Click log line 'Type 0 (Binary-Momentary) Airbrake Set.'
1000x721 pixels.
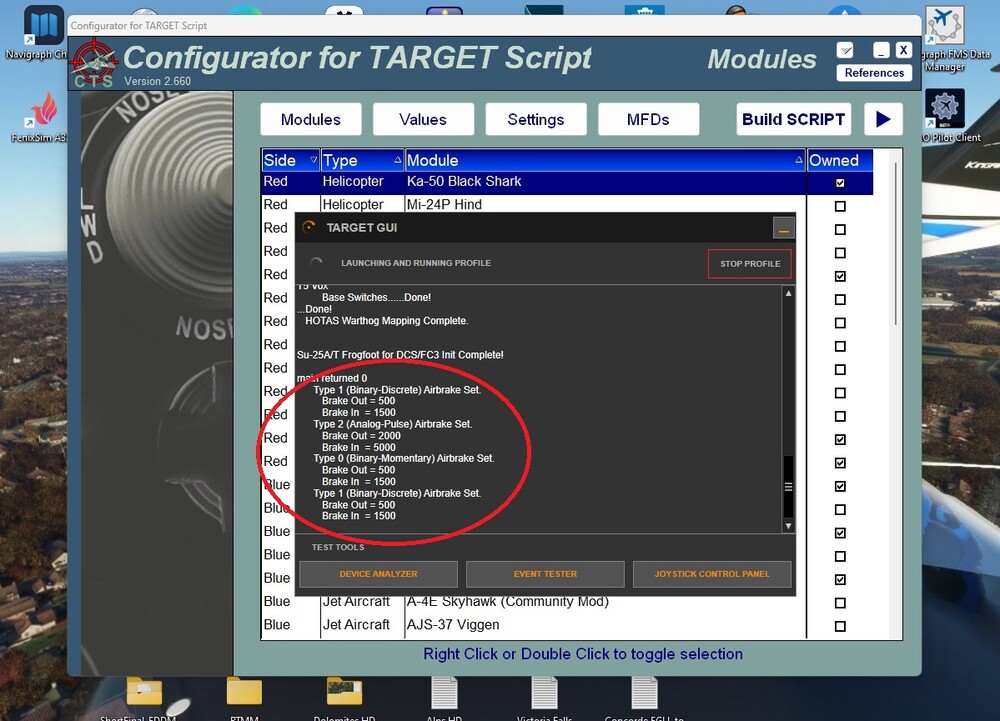coord(404,458)
